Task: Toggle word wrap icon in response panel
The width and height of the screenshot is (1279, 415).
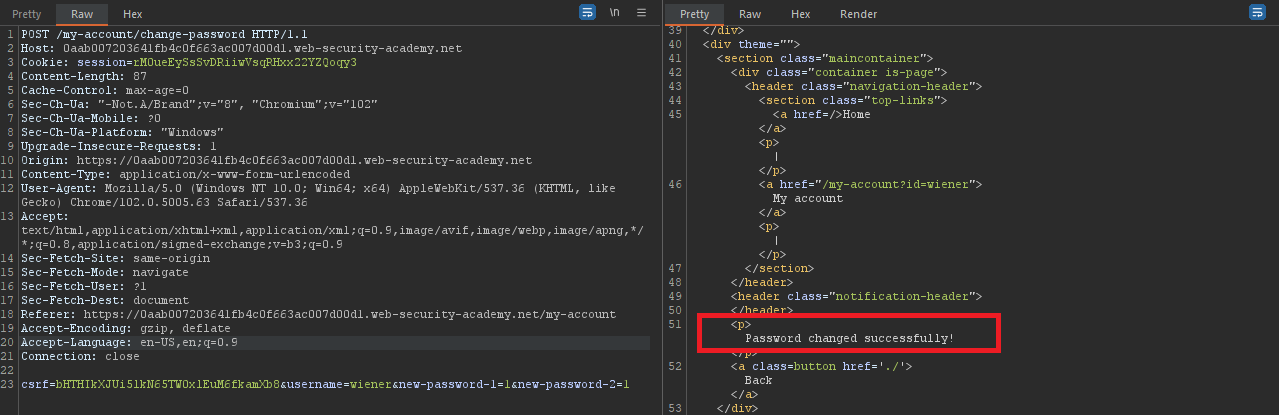Action: [1257, 13]
